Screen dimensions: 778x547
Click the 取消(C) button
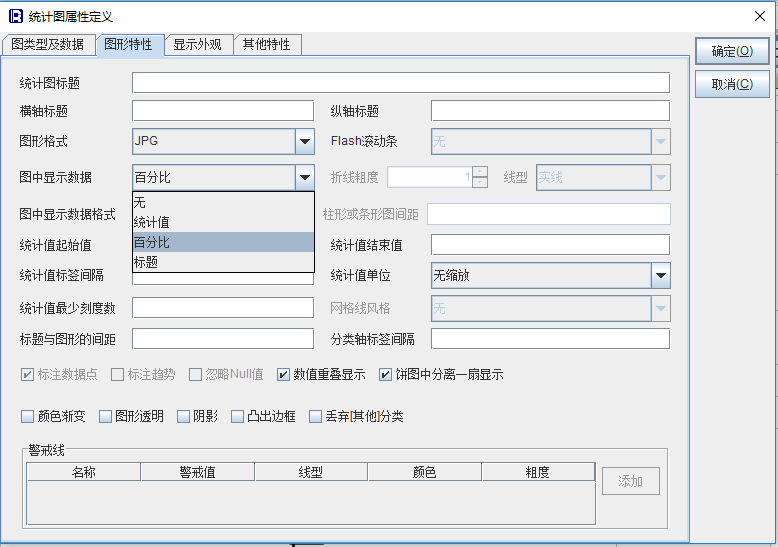tap(732, 84)
